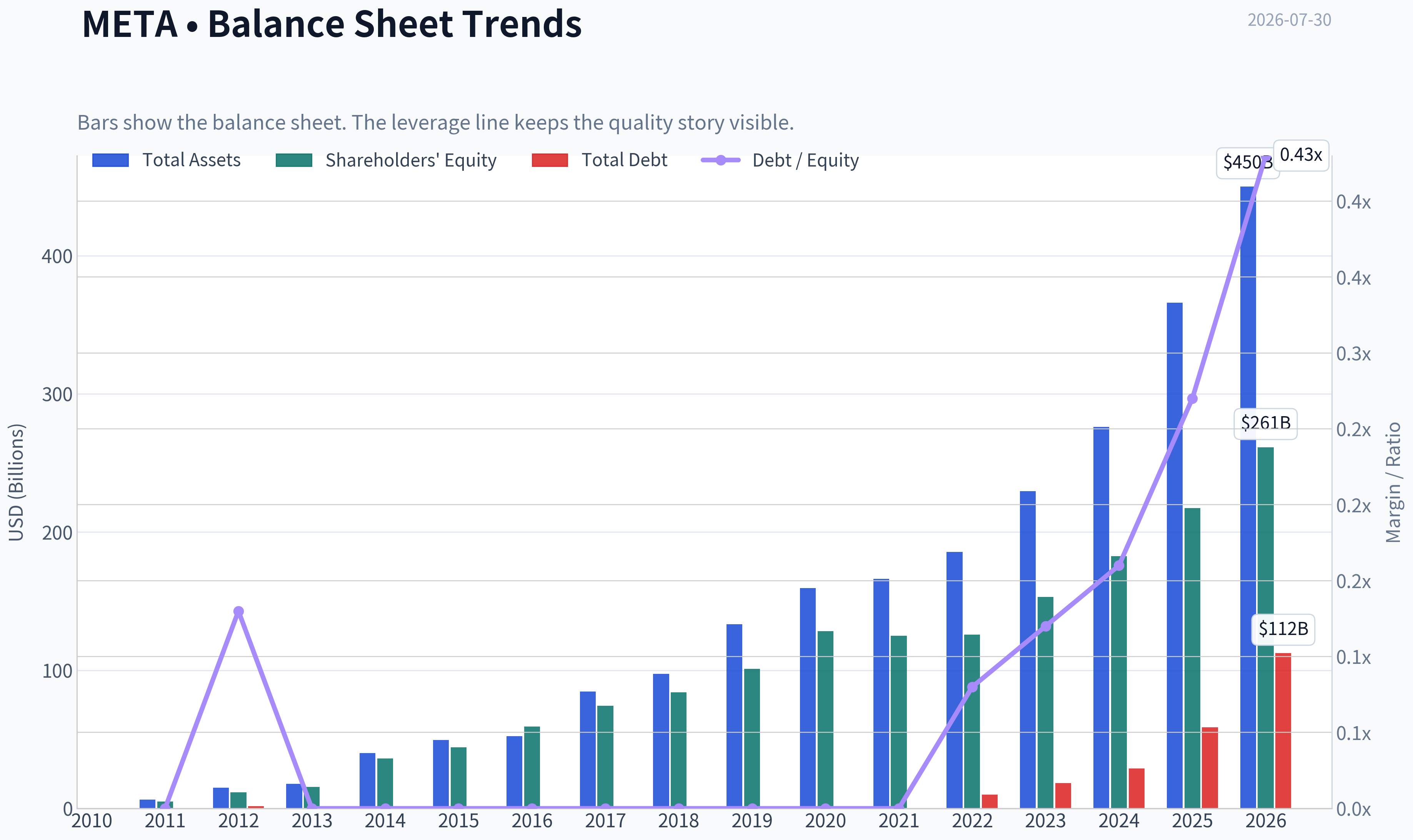
Task: Select the 2024 Debt / Equity line marker
Action: (1119, 565)
